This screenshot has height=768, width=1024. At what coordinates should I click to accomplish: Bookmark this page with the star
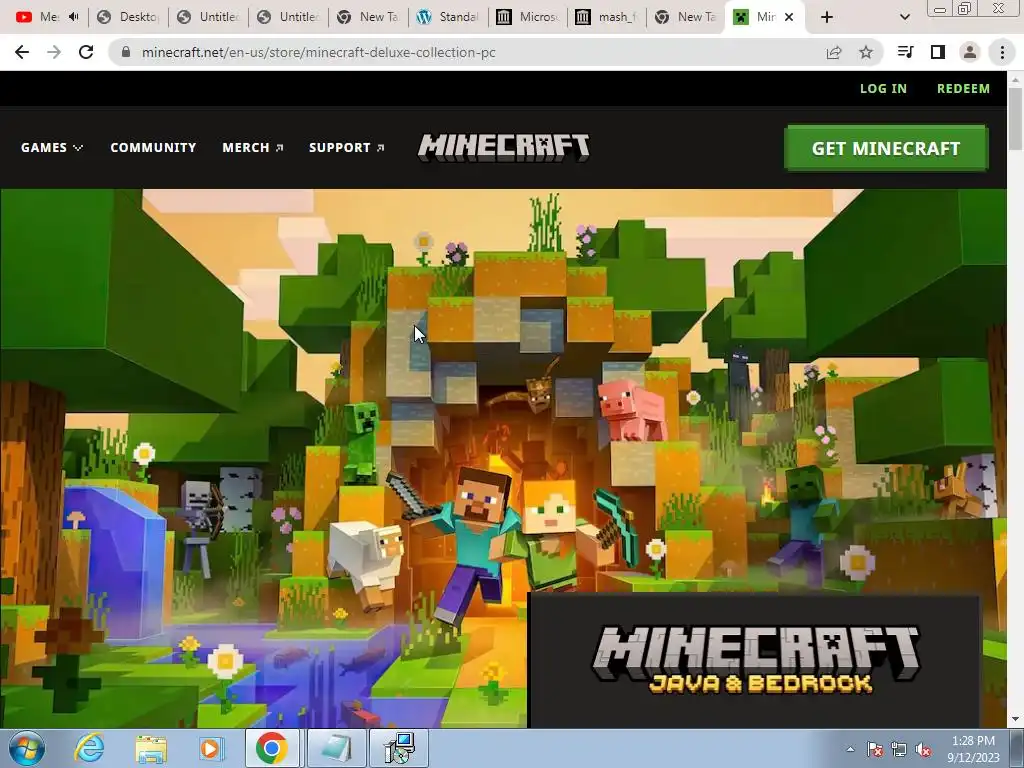tap(866, 52)
